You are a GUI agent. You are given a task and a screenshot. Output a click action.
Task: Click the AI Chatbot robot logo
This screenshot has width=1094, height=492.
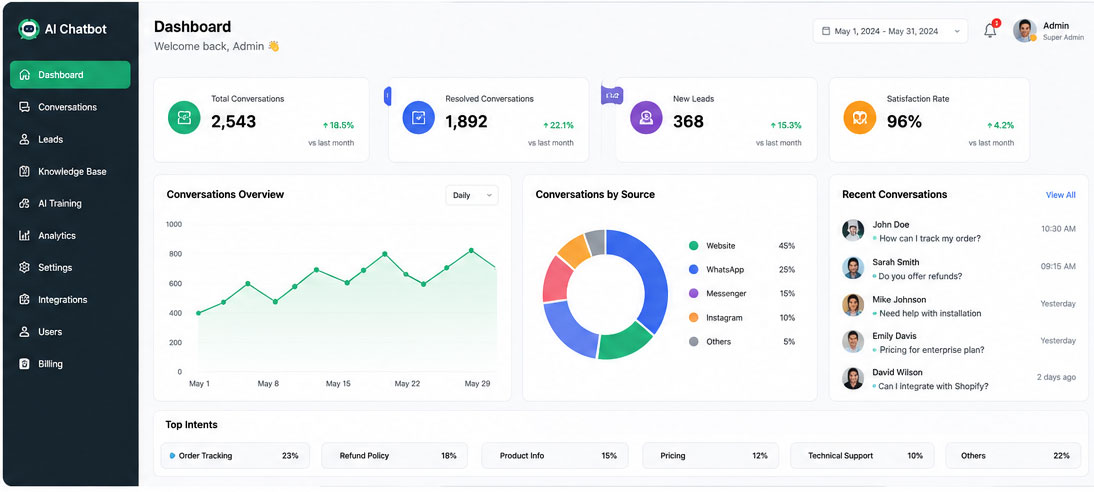point(29,29)
